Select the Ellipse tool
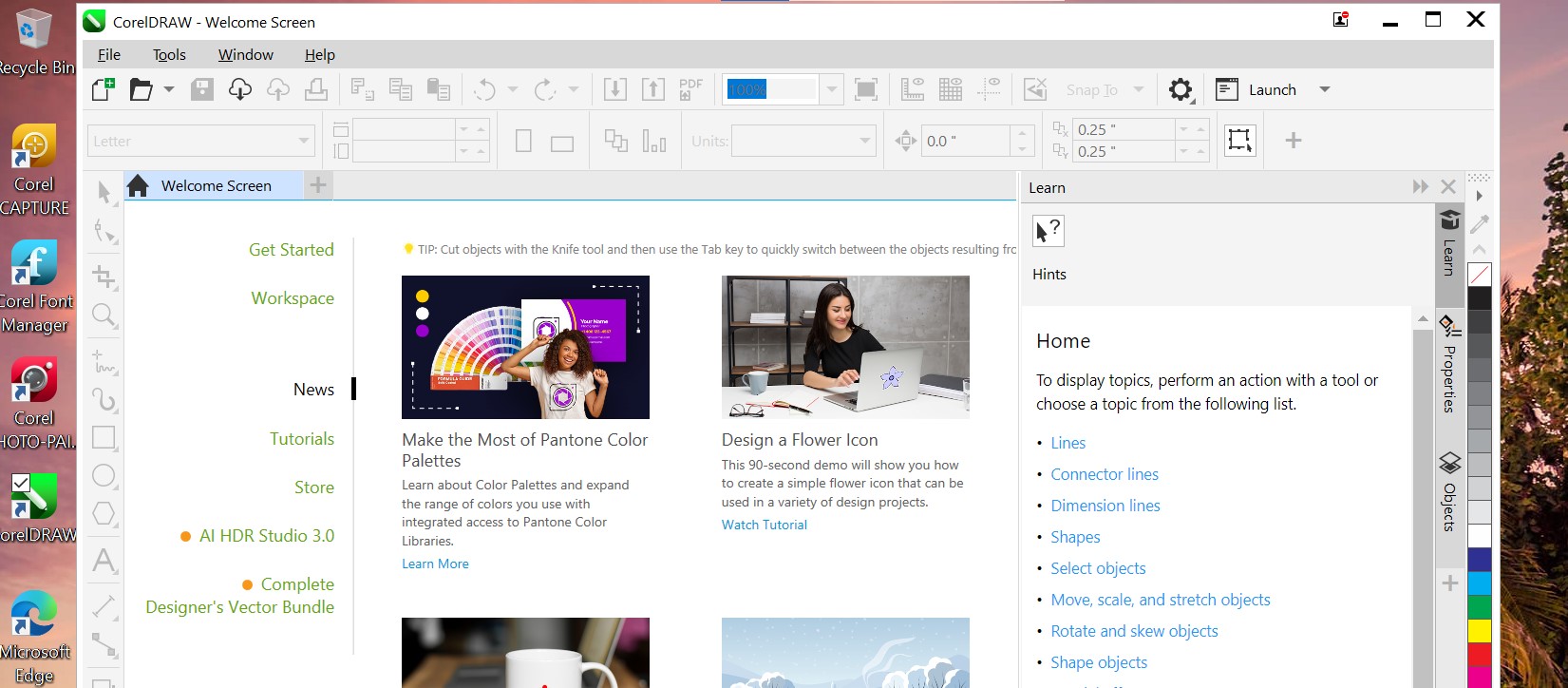Image resolution: width=1568 pixels, height=688 pixels. point(104,476)
